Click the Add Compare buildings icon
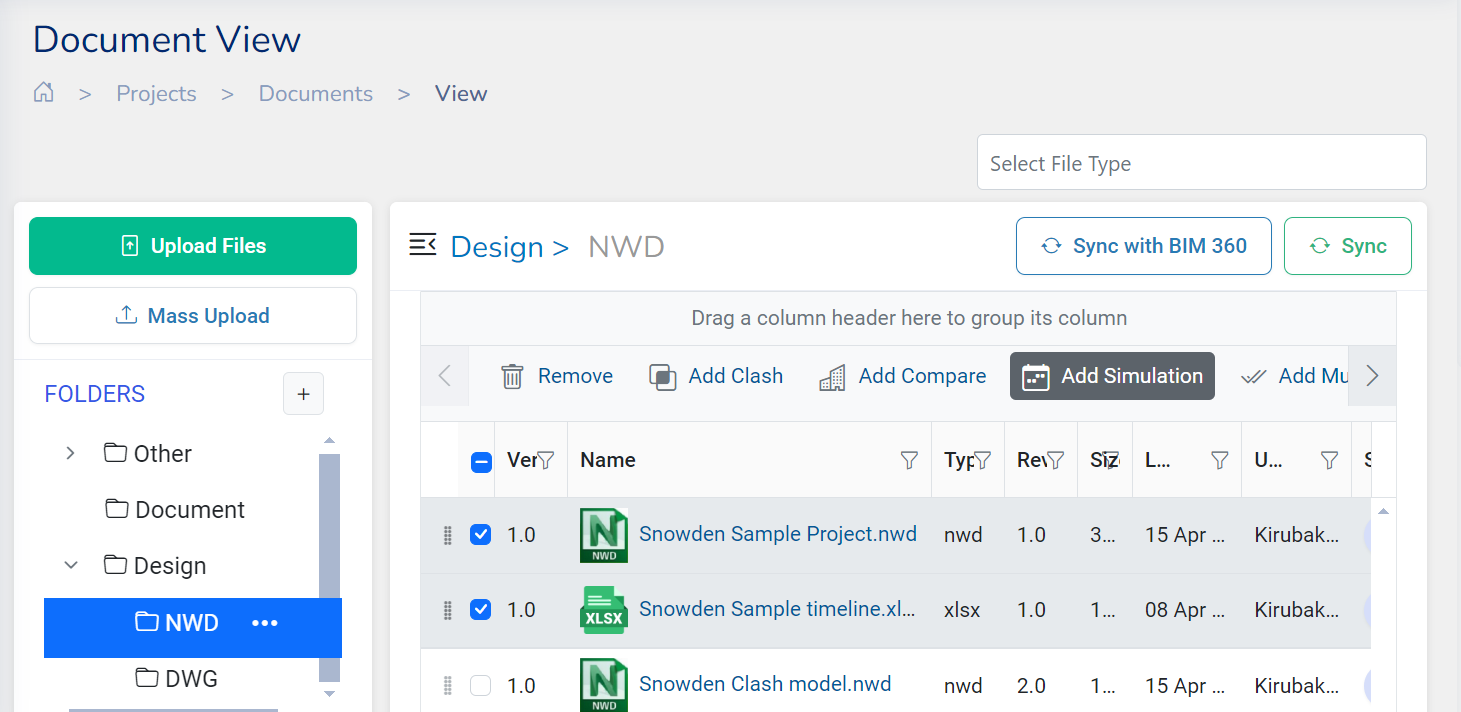The image size is (1461, 712). coord(832,377)
